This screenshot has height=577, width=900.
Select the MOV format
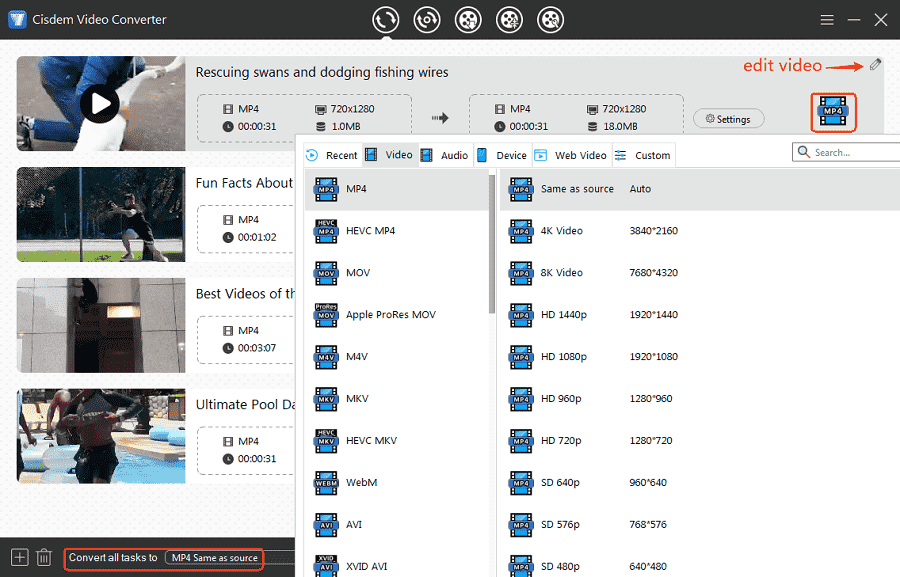coord(397,273)
